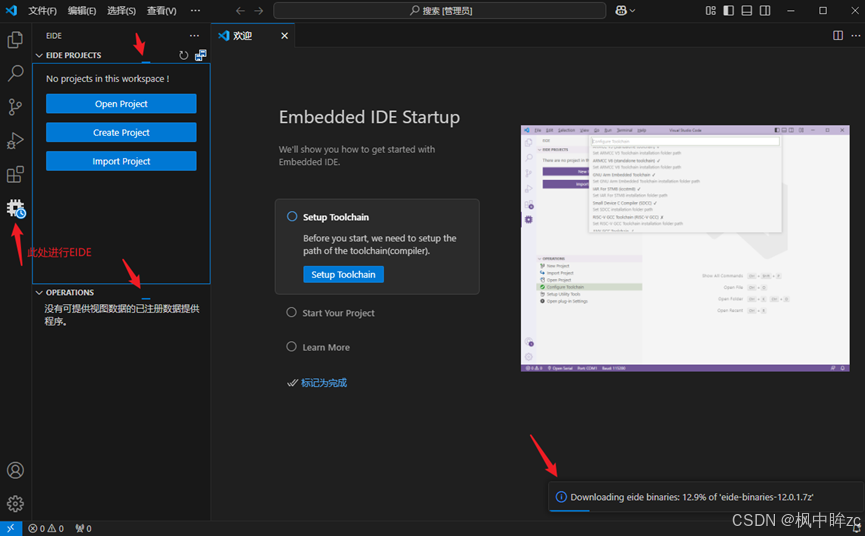Customize layout from title bar icon
865x536 pixels.
[711, 10]
